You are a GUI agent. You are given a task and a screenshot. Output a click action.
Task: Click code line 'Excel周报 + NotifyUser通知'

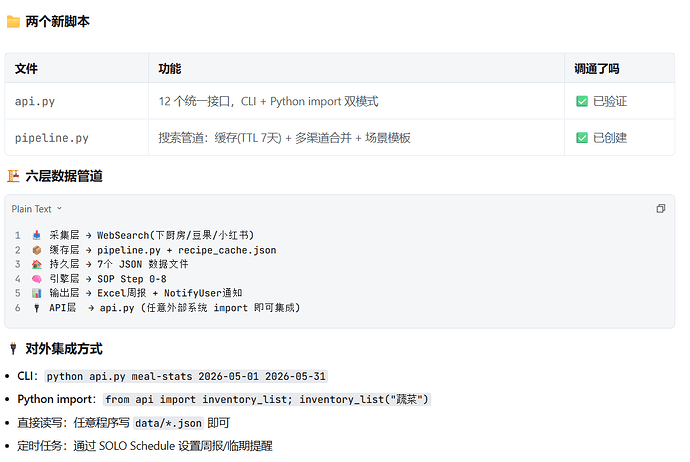[169, 293]
